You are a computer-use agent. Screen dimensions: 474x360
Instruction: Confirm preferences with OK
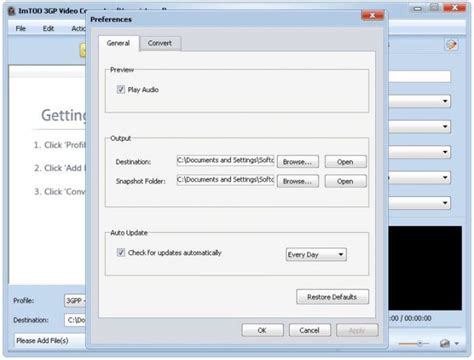[262, 330]
